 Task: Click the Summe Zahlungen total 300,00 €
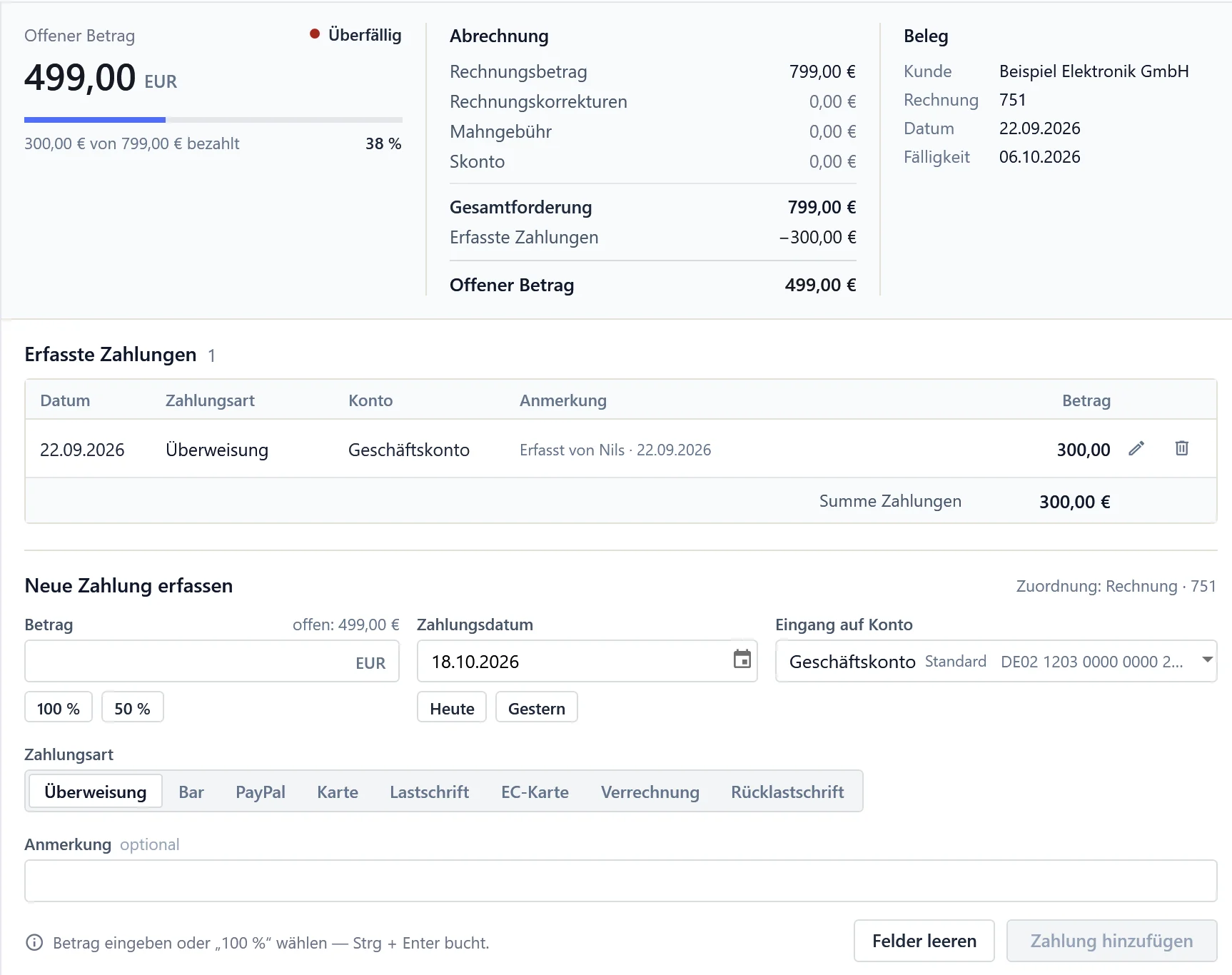[x=1075, y=502]
